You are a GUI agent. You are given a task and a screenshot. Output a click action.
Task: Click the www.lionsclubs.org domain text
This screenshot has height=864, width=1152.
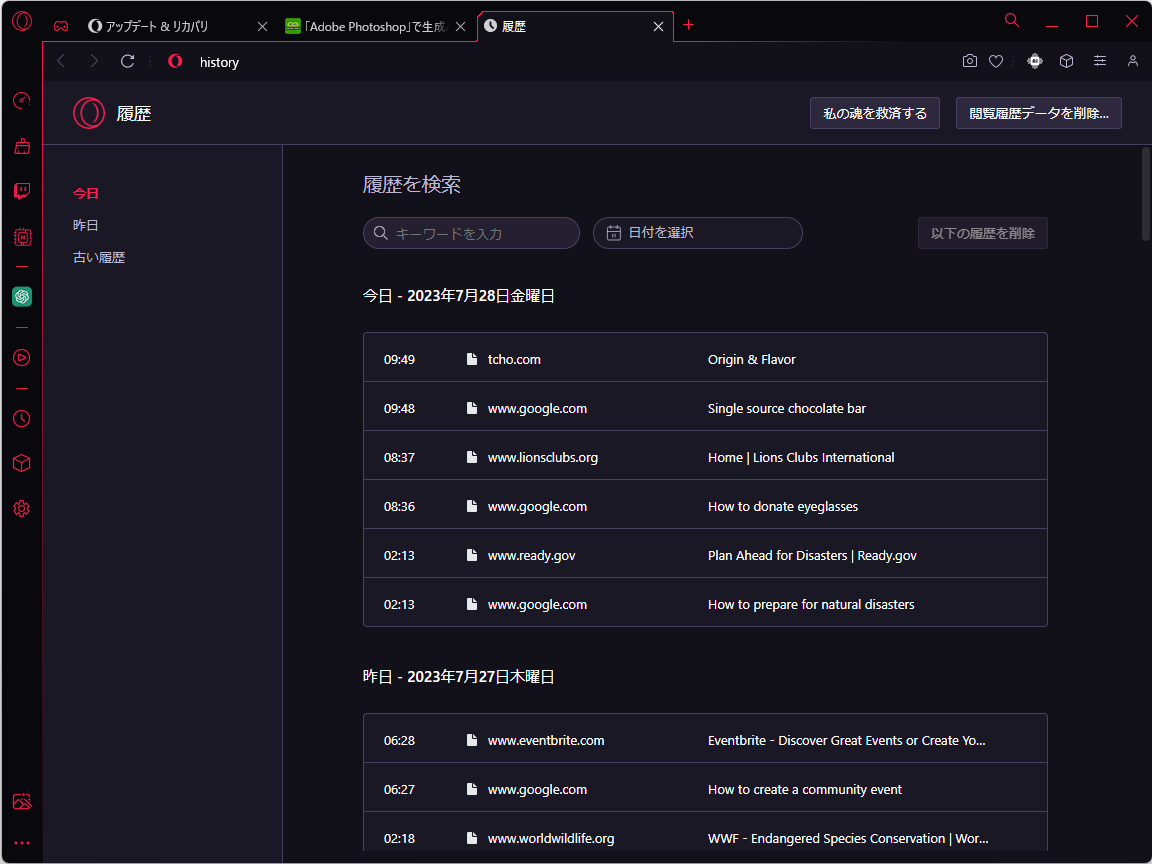tap(543, 458)
